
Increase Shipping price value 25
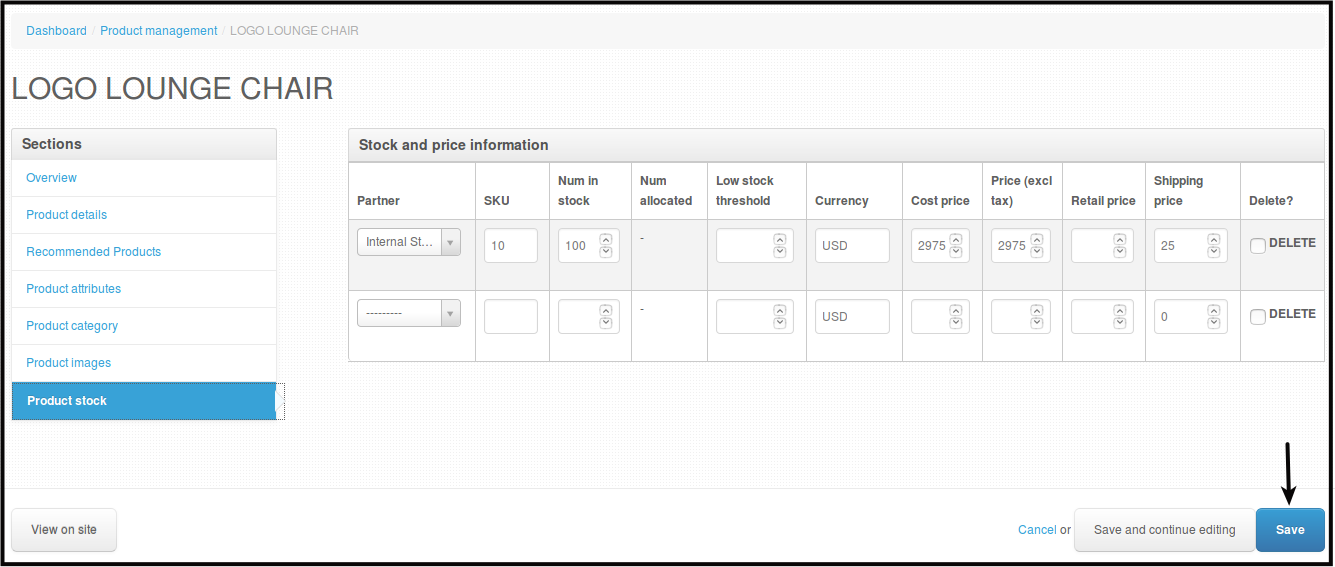pyautogui.click(x=1214, y=239)
